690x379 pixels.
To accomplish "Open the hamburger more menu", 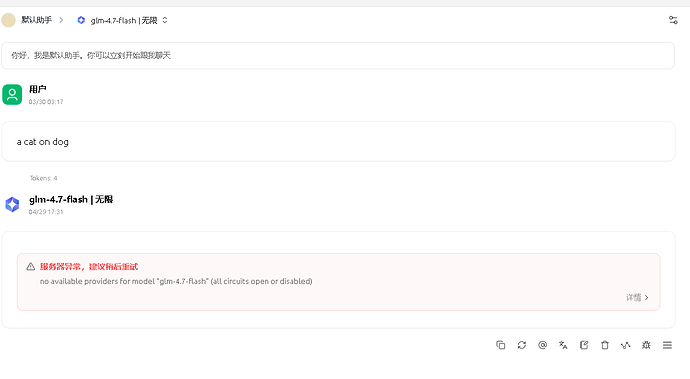I will pyautogui.click(x=667, y=345).
